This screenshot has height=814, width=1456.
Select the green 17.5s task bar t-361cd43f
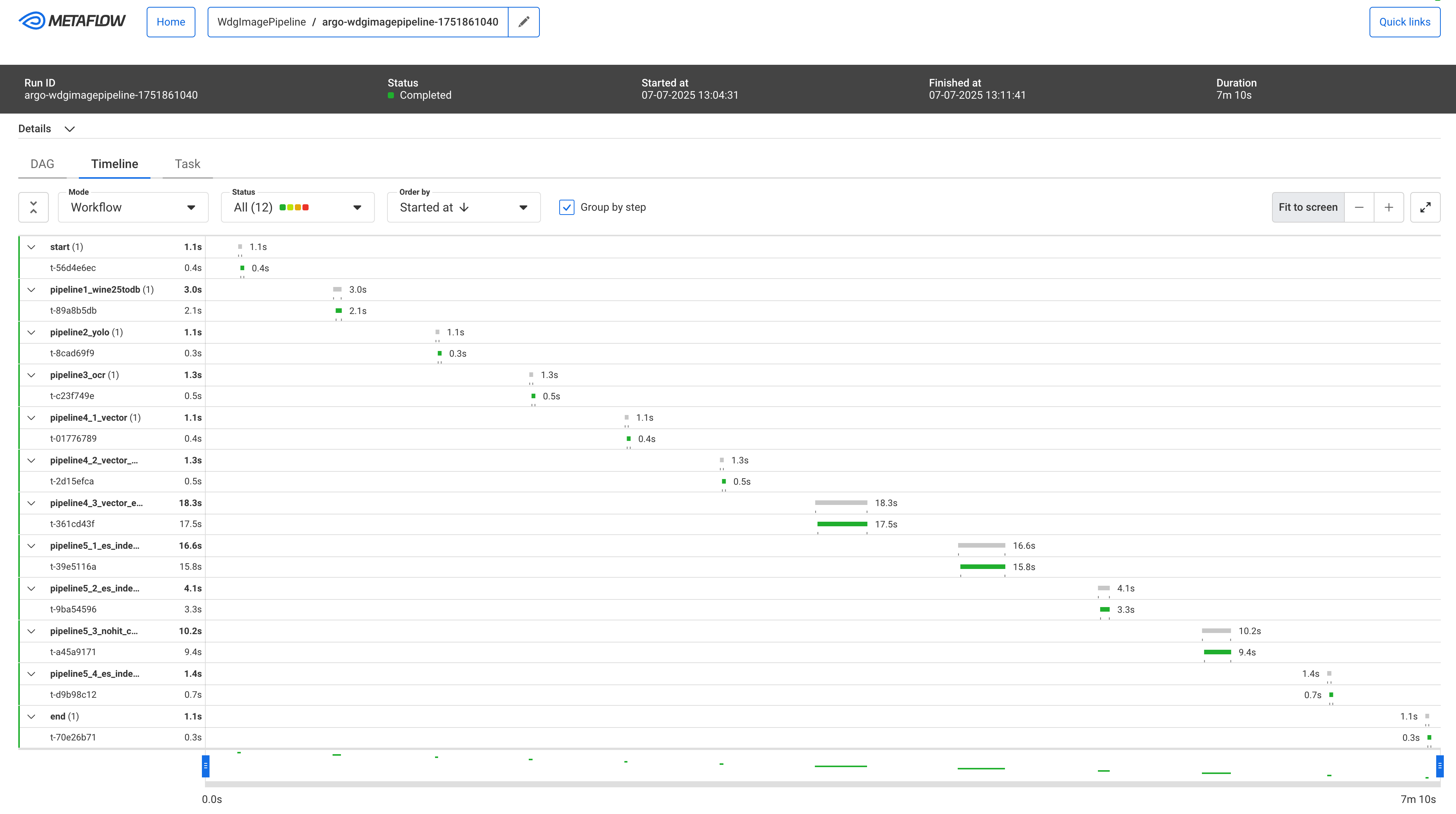click(x=842, y=524)
